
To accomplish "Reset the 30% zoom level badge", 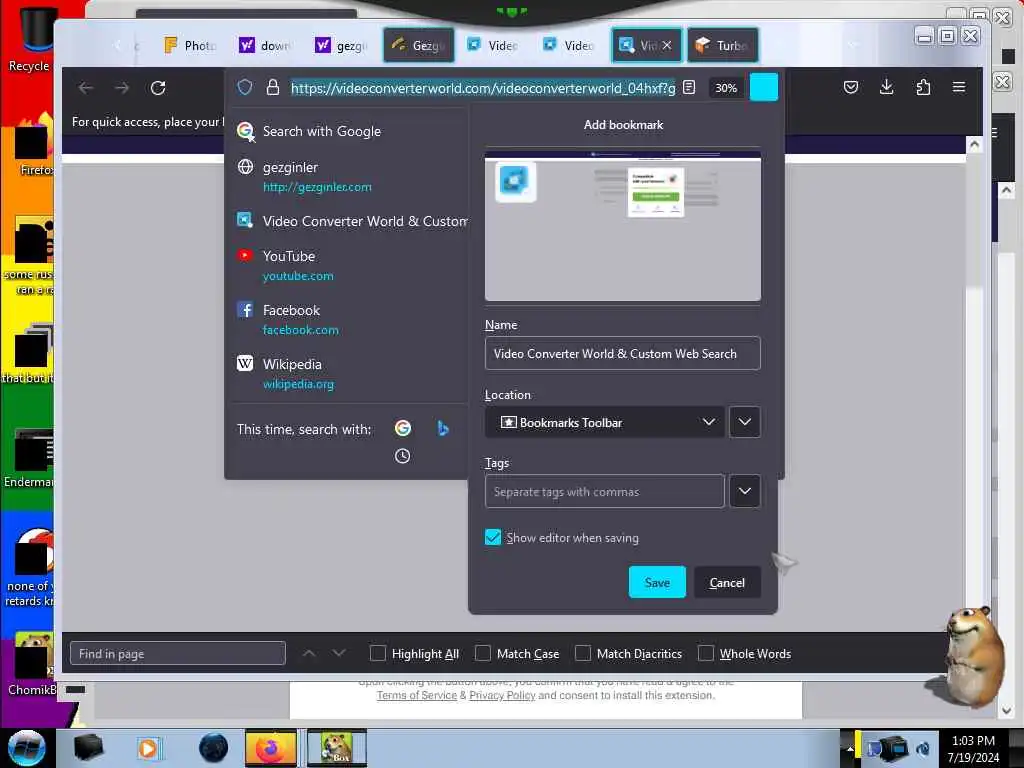I will pyautogui.click(x=726, y=88).
